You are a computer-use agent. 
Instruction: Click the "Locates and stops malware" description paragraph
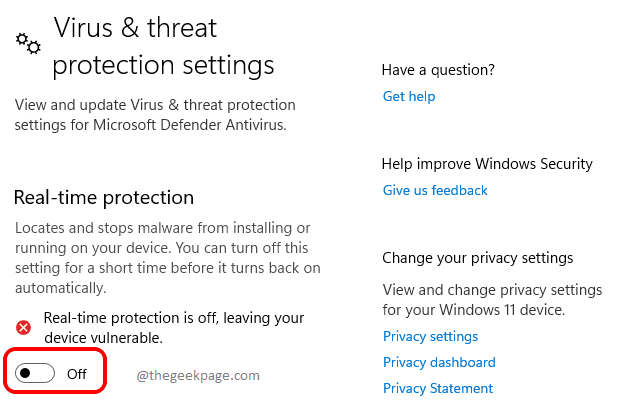(167, 258)
